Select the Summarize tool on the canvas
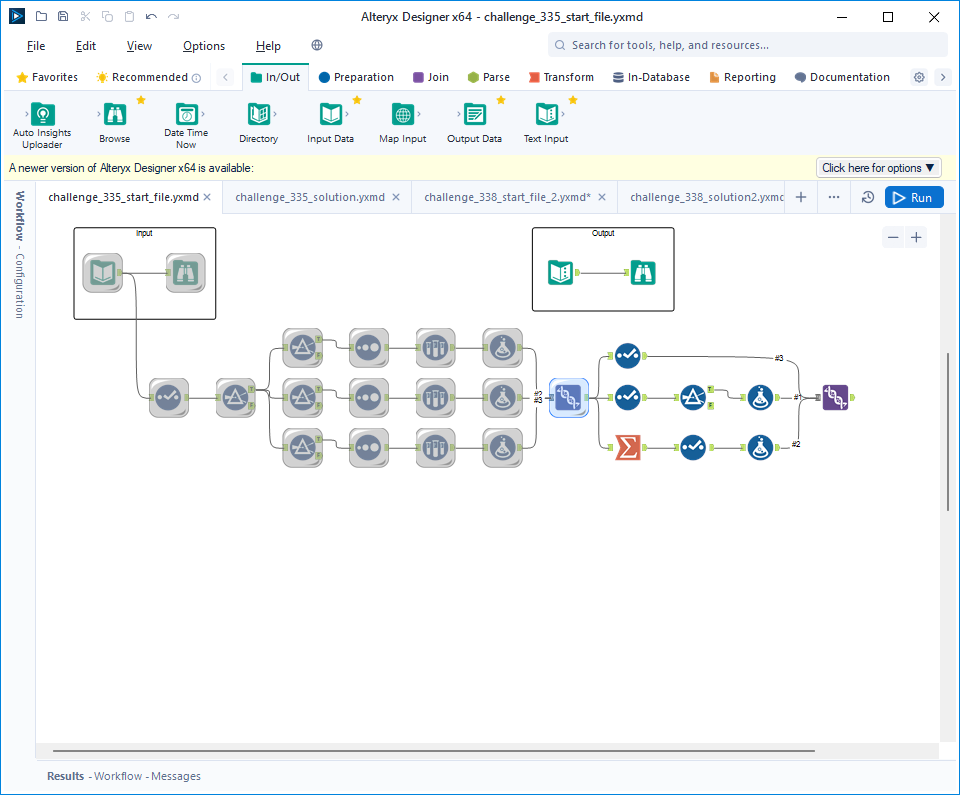 coord(627,447)
